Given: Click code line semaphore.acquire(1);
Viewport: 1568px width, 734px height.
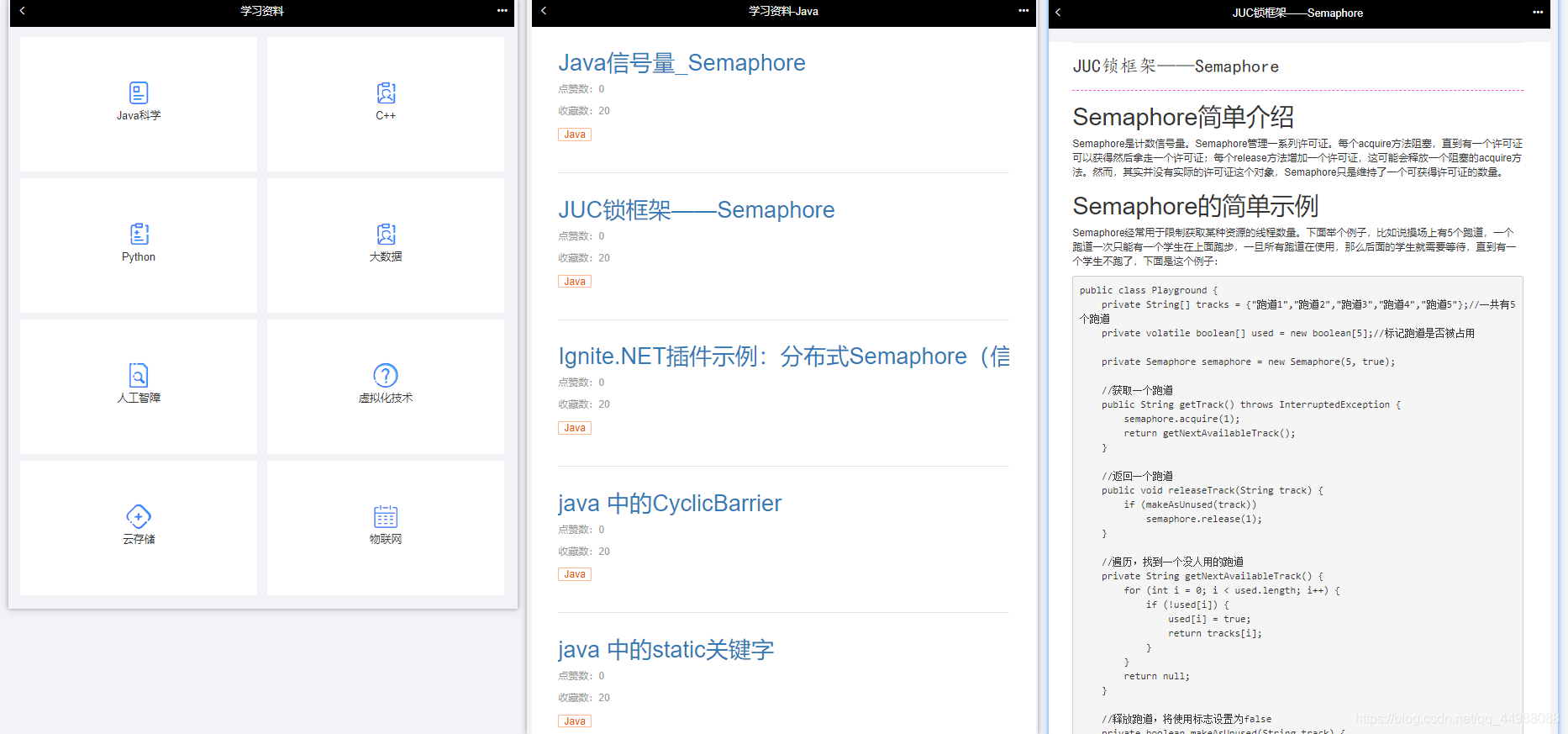Looking at the screenshot, I should tap(1181, 420).
